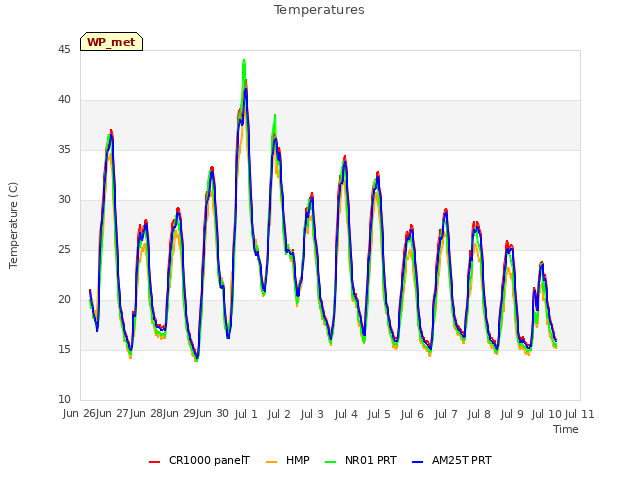Screen dimensions: 640x480
Task: Click the Jul 4 x-axis tick label
Action: 346,414
